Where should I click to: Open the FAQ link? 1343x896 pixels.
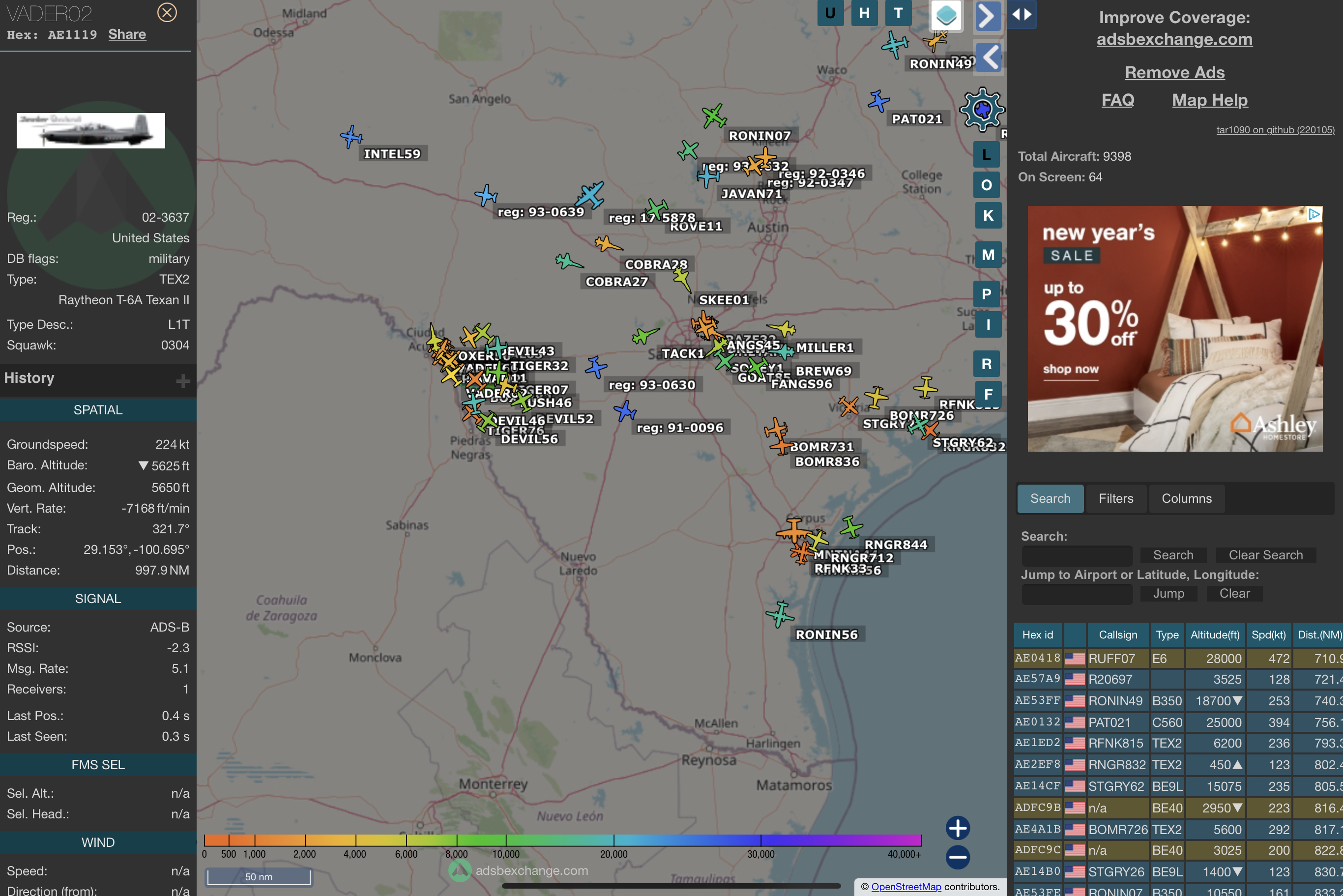tap(1118, 100)
